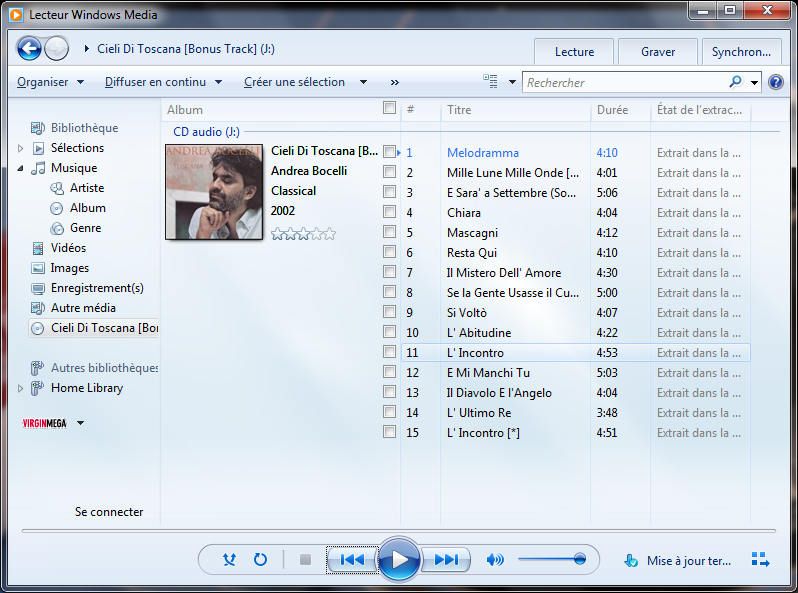Select the track titled Il Mistero Dell' Amore
Screen dimensions: 798x593
(504, 273)
